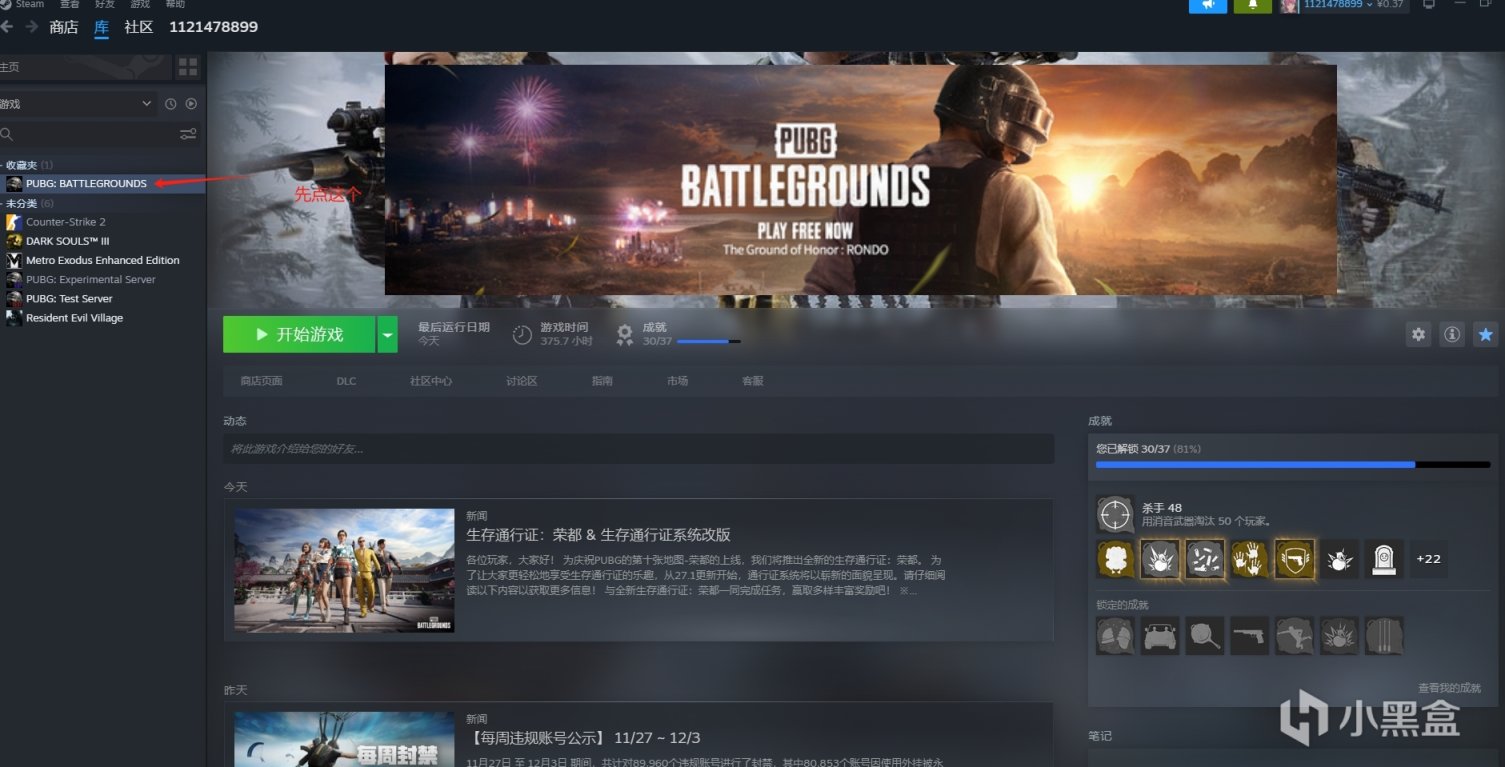Open the advanced filter sliders icon
1505x767 pixels.
(188, 134)
